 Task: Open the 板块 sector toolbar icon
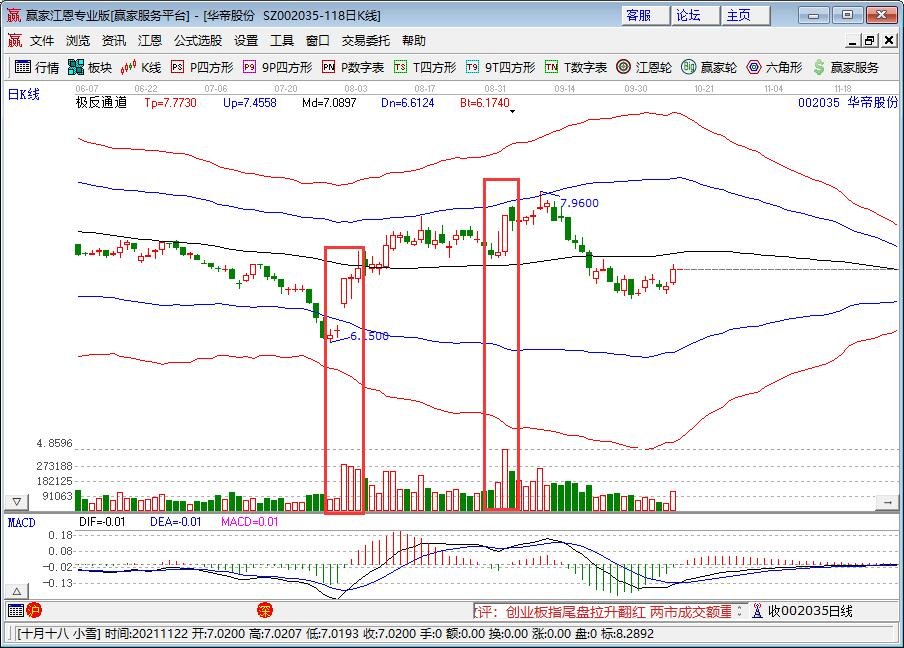[76, 67]
